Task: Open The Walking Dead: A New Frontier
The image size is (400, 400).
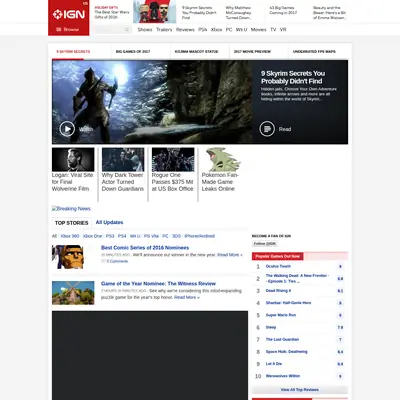Action: (297, 278)
